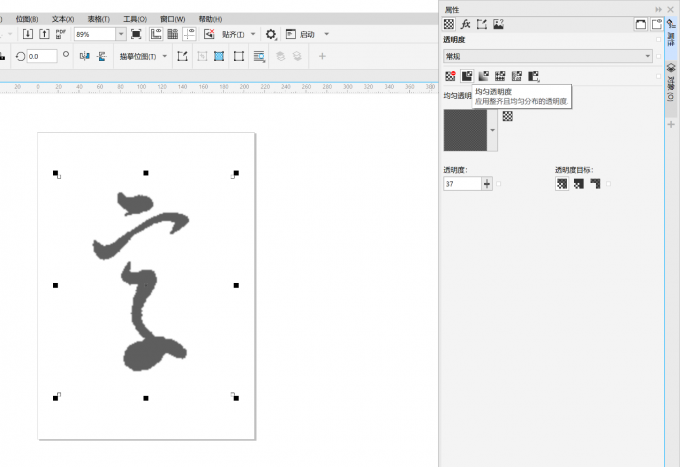Open the transparency swatch picker arrow
This screenshot has height=467, width=680.
point(492,131)
